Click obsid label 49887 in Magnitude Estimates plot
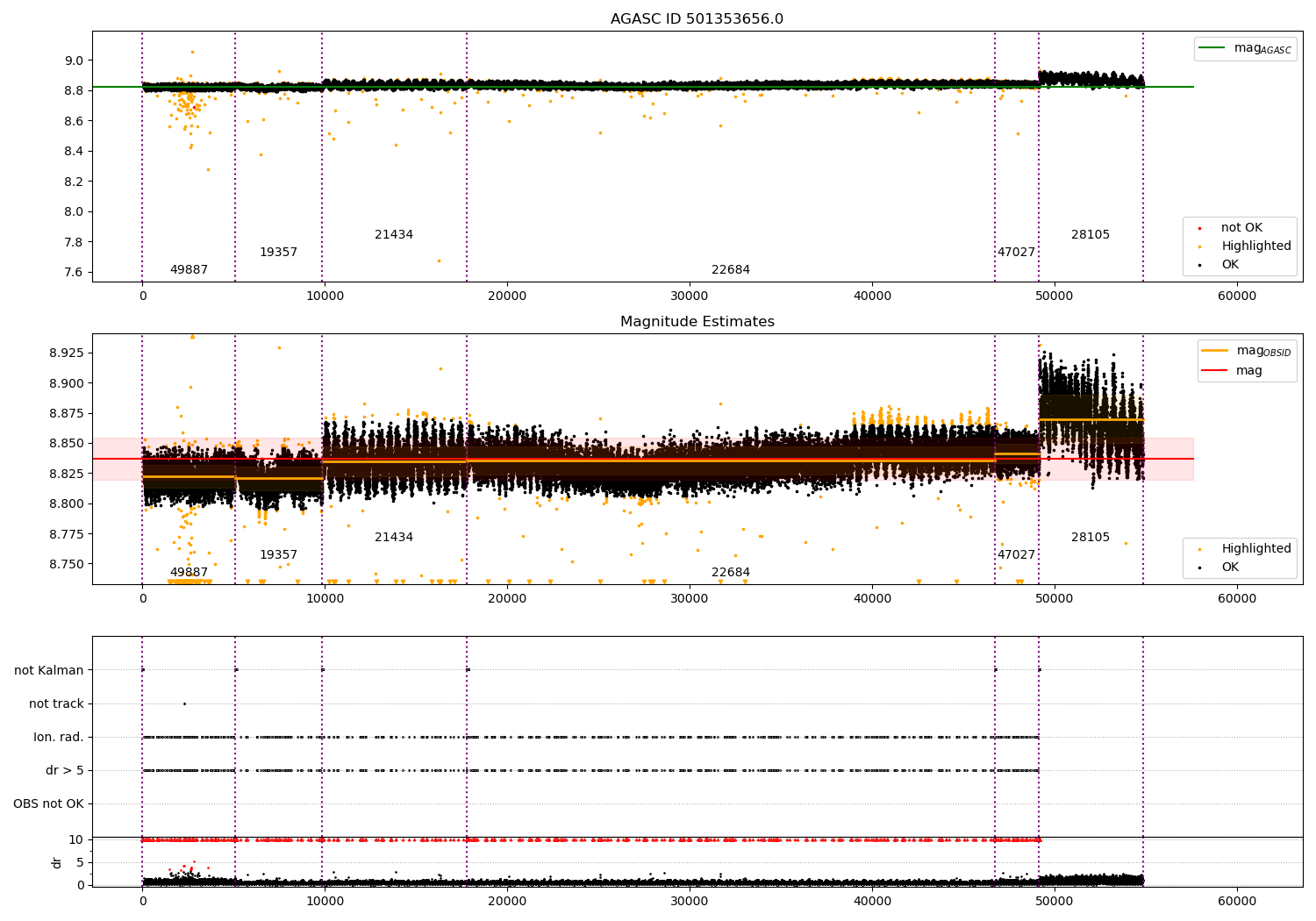The width and height of the screenshot is (1316, 921). pos(189,572)
